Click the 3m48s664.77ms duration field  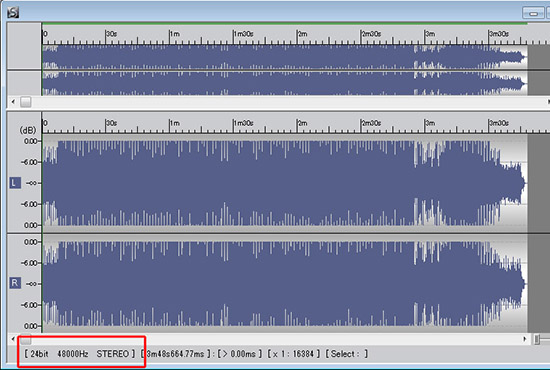(175, 354)
